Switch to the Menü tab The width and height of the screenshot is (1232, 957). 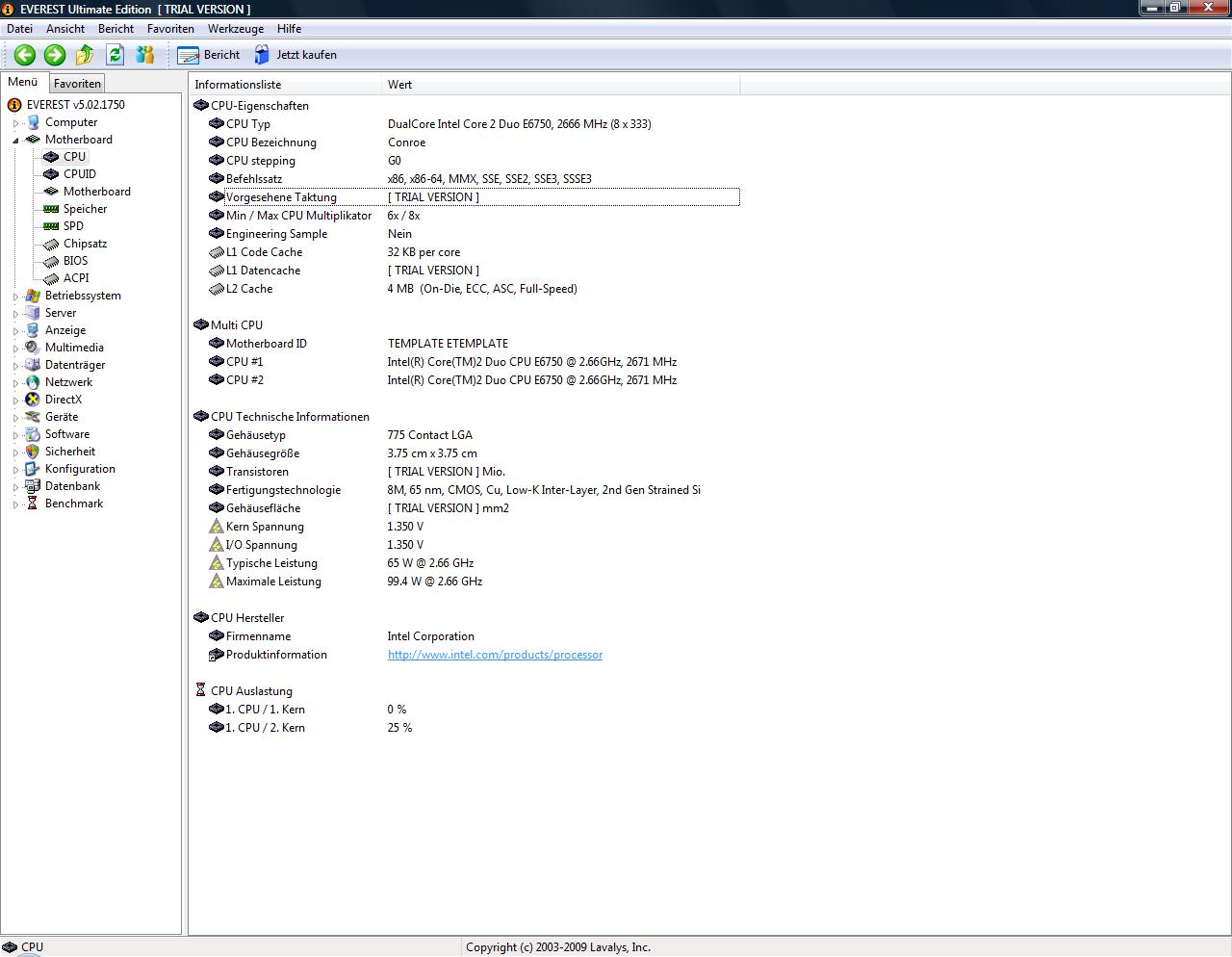coord(23,82)
